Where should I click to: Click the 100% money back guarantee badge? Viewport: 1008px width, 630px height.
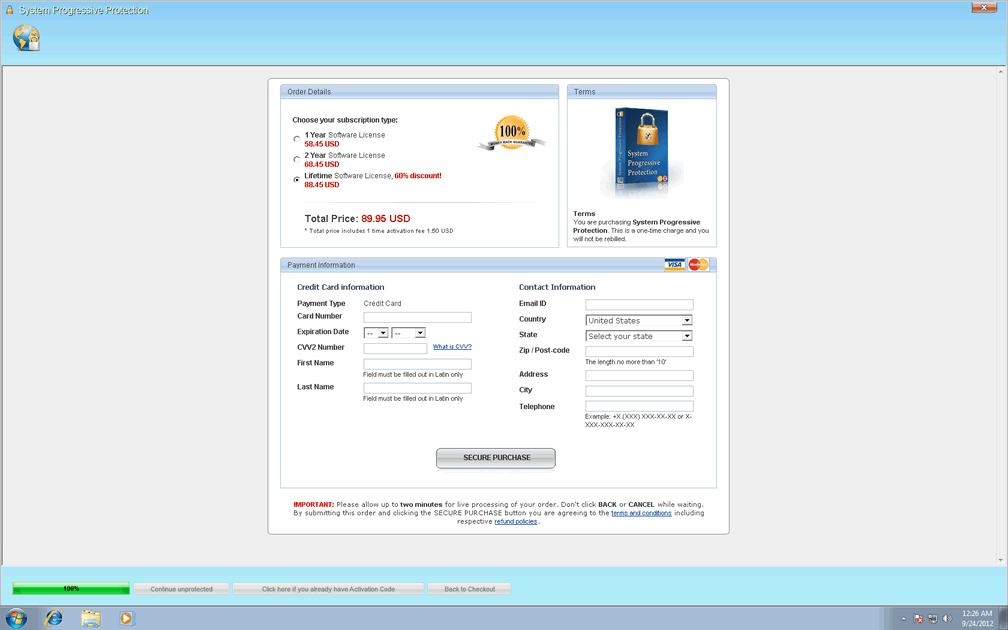(x=512, y=133)
